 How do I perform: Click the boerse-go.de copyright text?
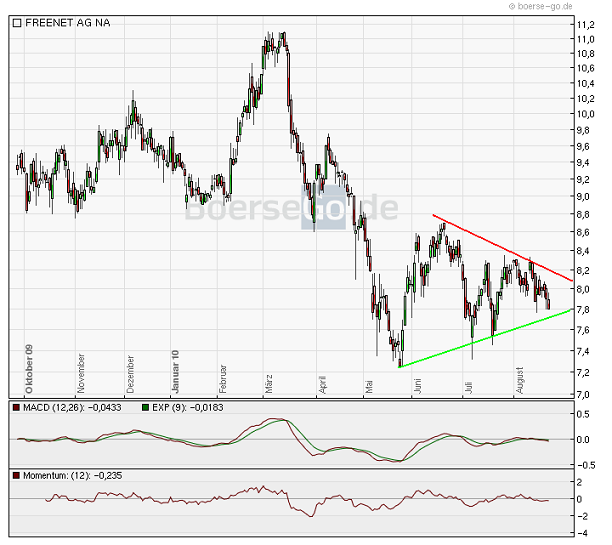tap(541, 6)
